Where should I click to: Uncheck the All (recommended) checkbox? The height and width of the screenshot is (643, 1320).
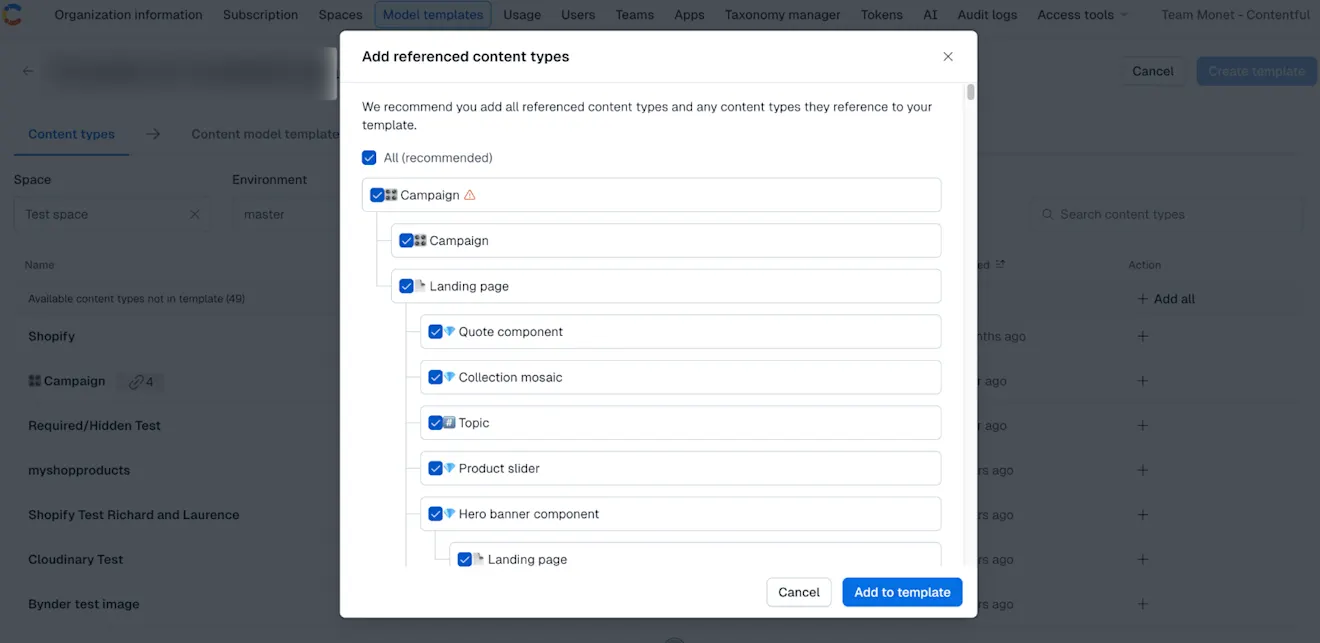[x=369, y=157]
